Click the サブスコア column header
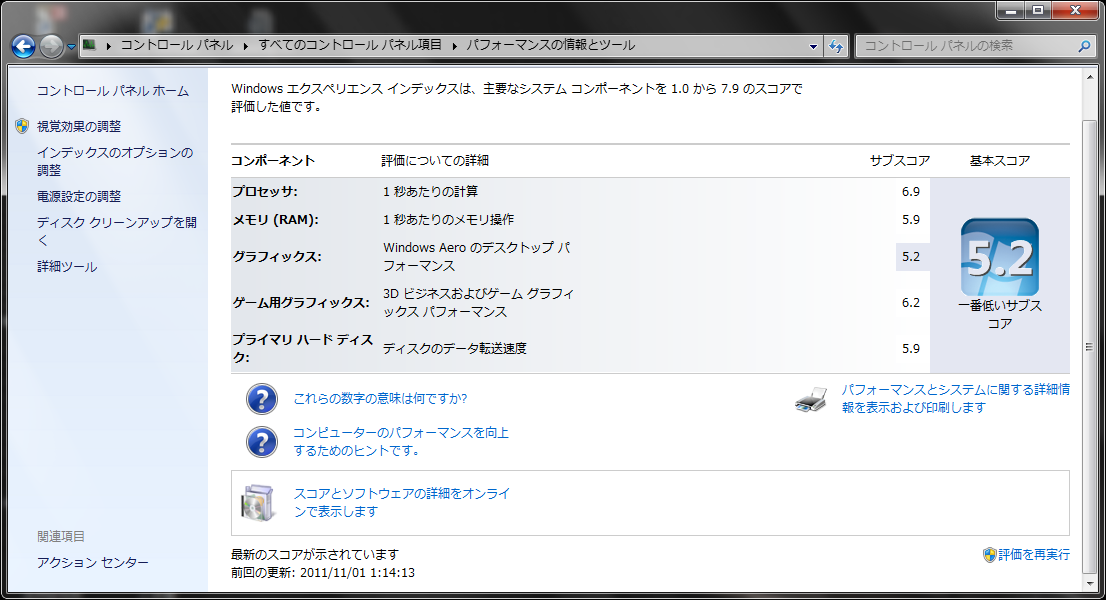Viewport: 1106px width, 600px height. pos(899,161)
